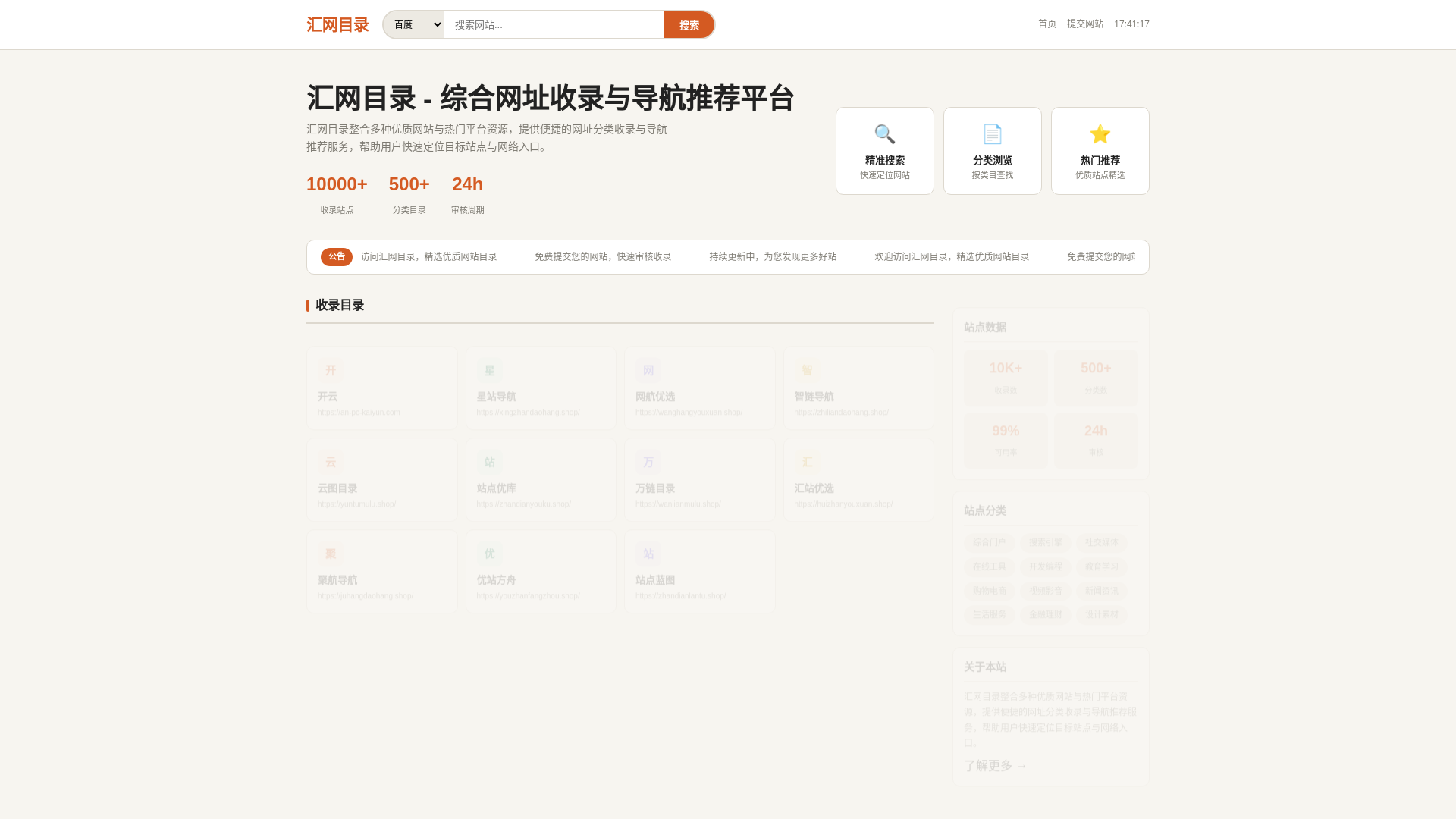Click the 分类浏览 card title
Image resolution: width=1456 pixels, height=819 pixels.
993,161
